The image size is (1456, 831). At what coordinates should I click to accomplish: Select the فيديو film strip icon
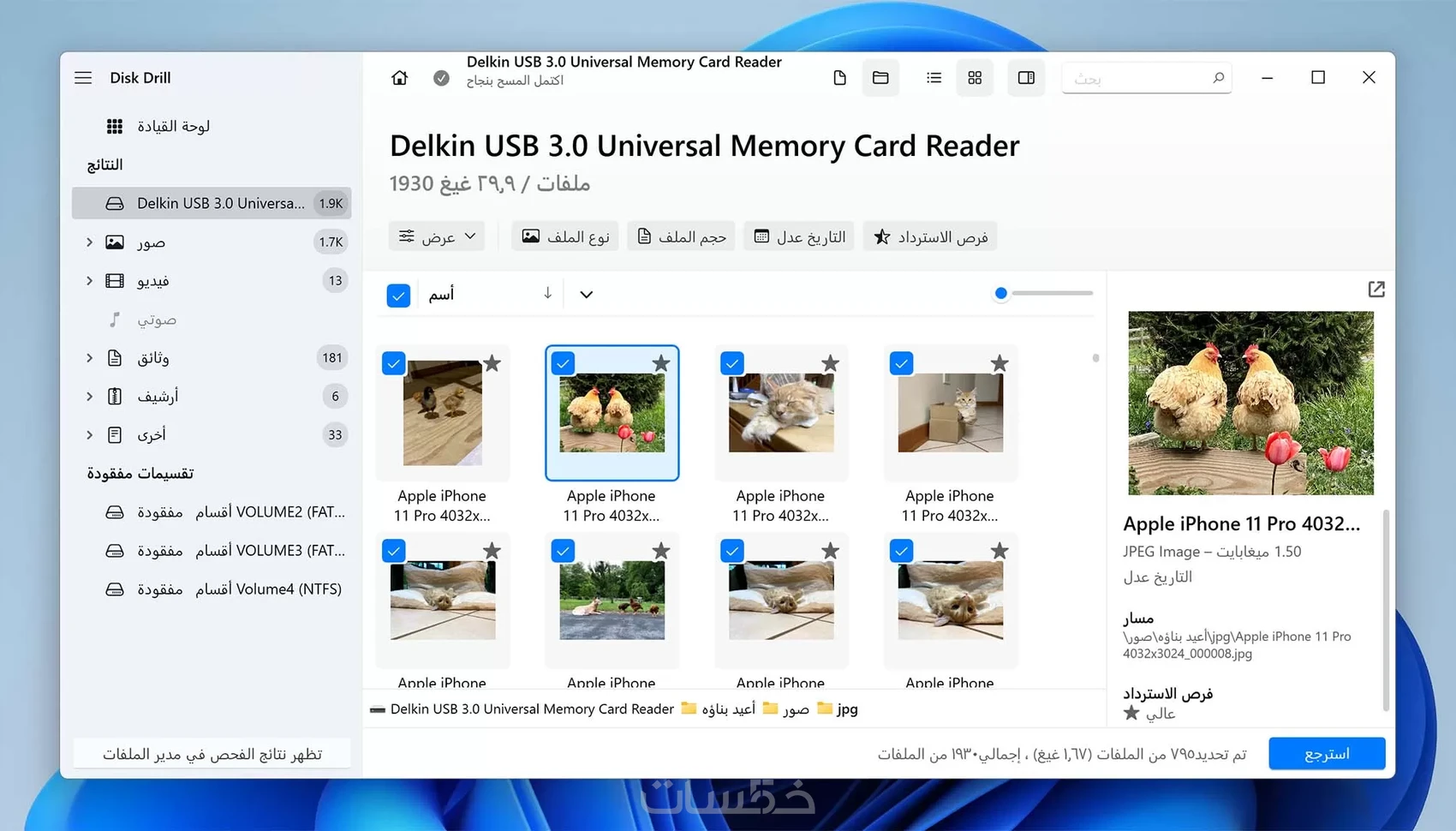[x=114, y=281]
